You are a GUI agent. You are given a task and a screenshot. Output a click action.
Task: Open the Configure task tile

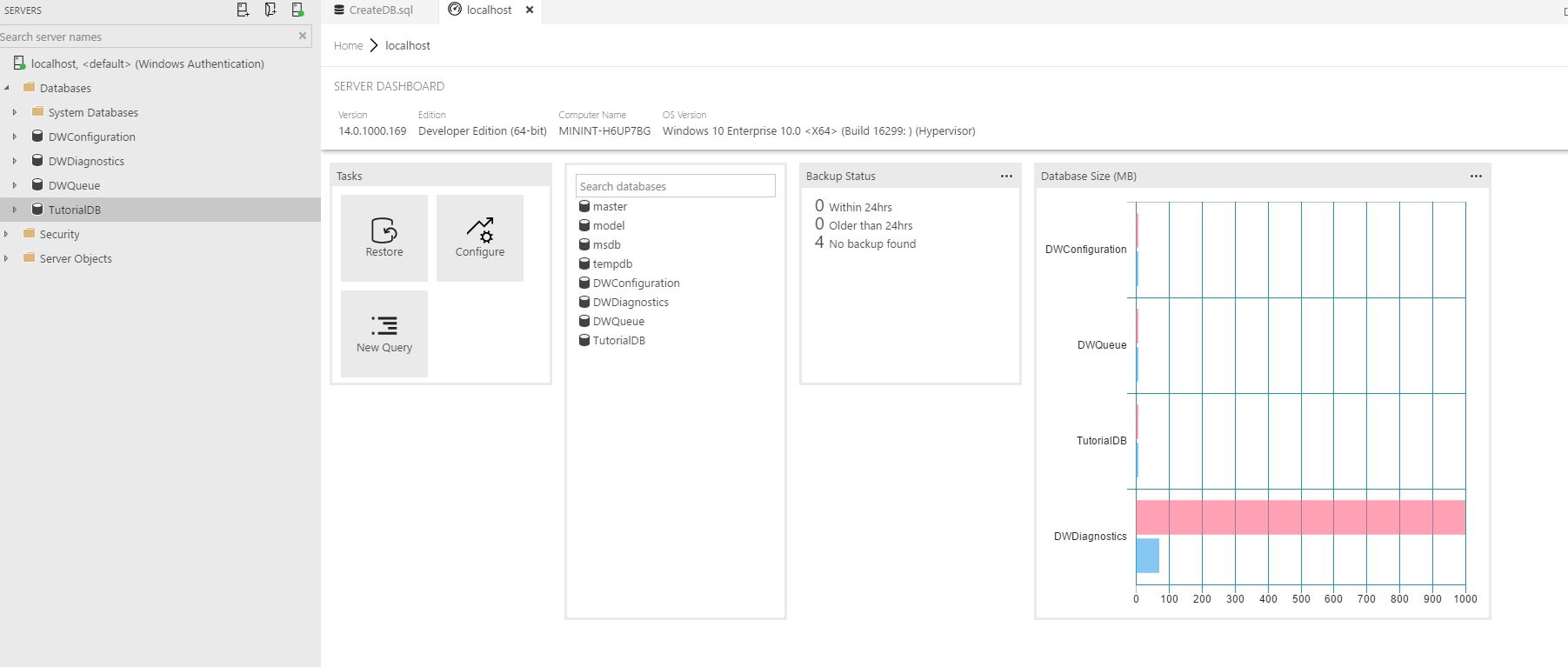click(x=480, y=238)
